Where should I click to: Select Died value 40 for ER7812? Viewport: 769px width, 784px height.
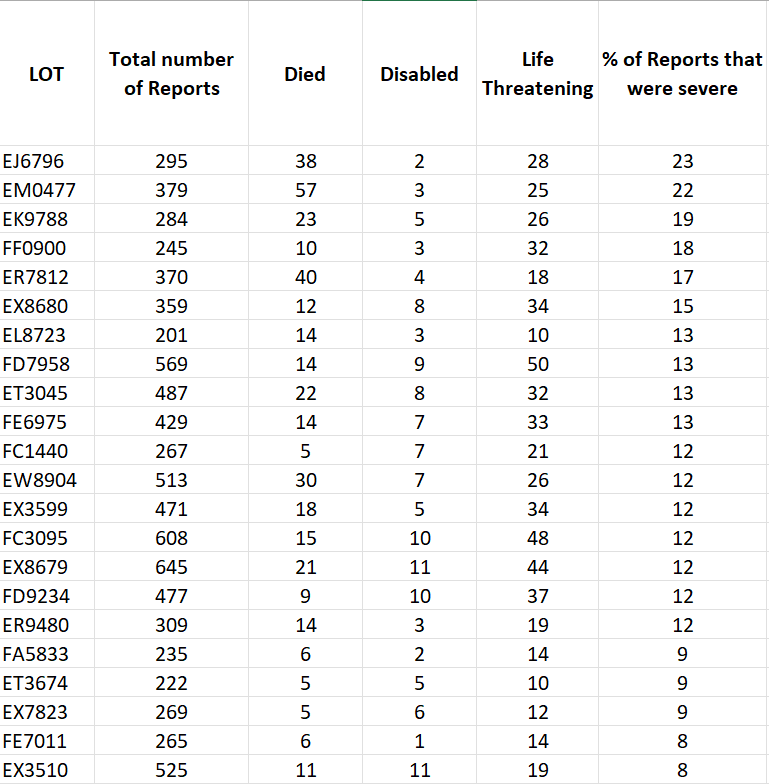click(x=305, y=277)
